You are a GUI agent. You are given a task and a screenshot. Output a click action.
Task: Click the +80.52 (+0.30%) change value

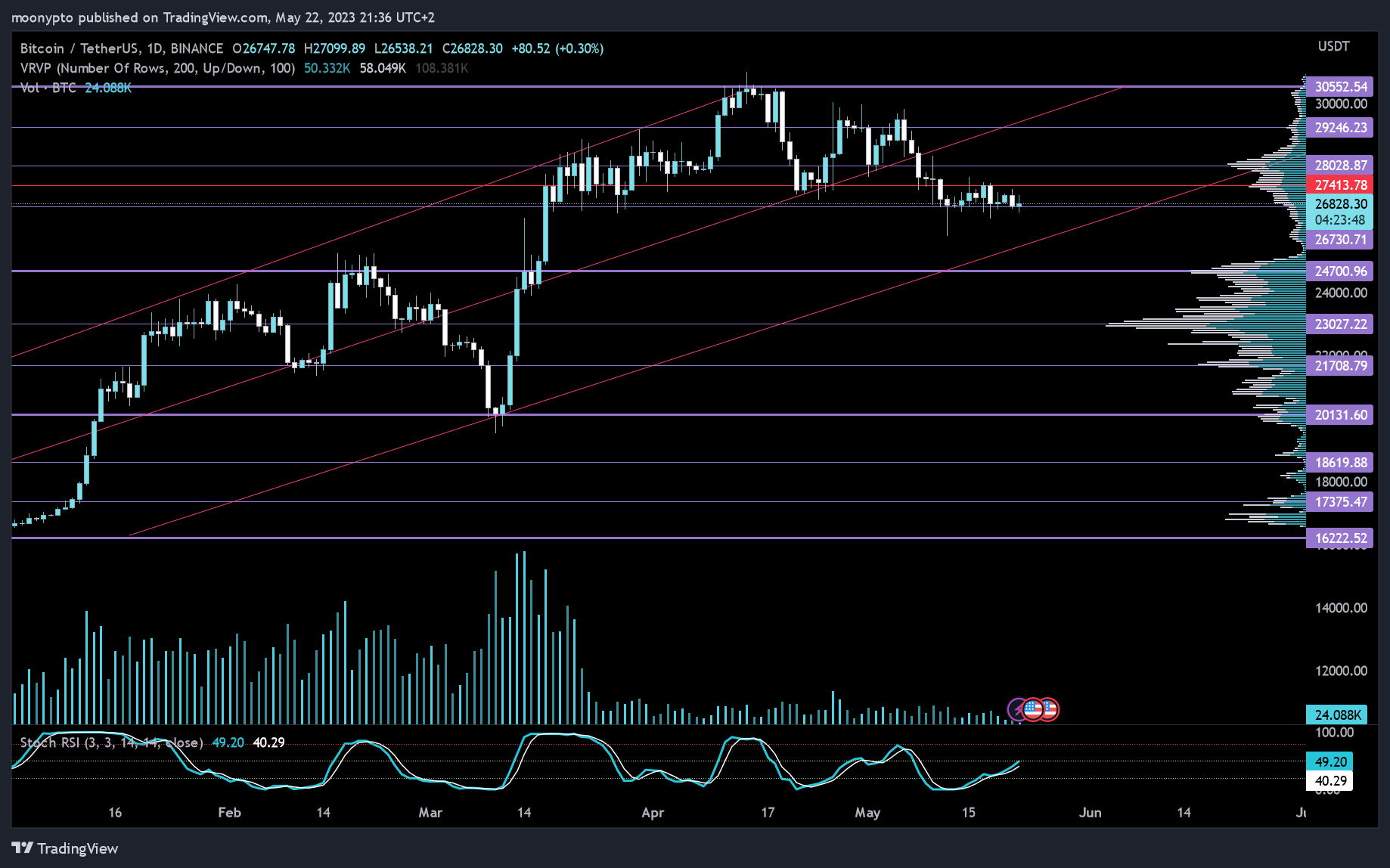557,48
